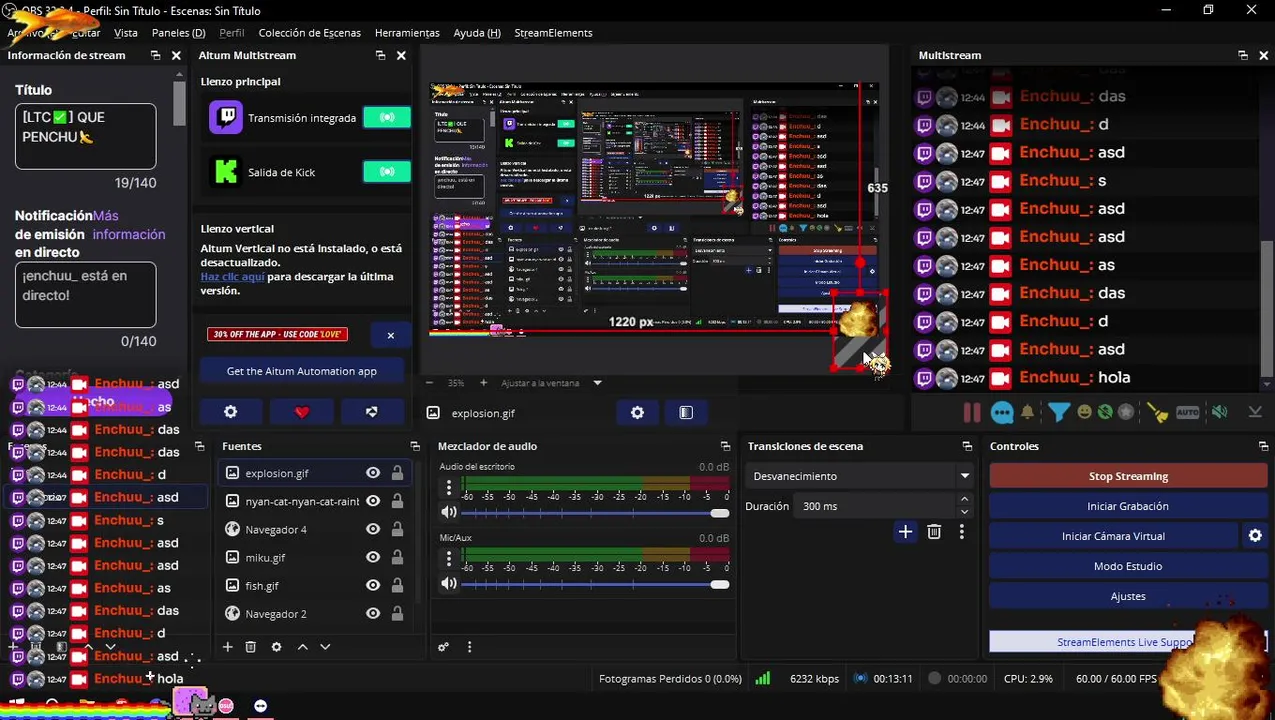Open three-dot options for Mic/Aux
Screen dimensions: 1275x720
coord(449,559)
